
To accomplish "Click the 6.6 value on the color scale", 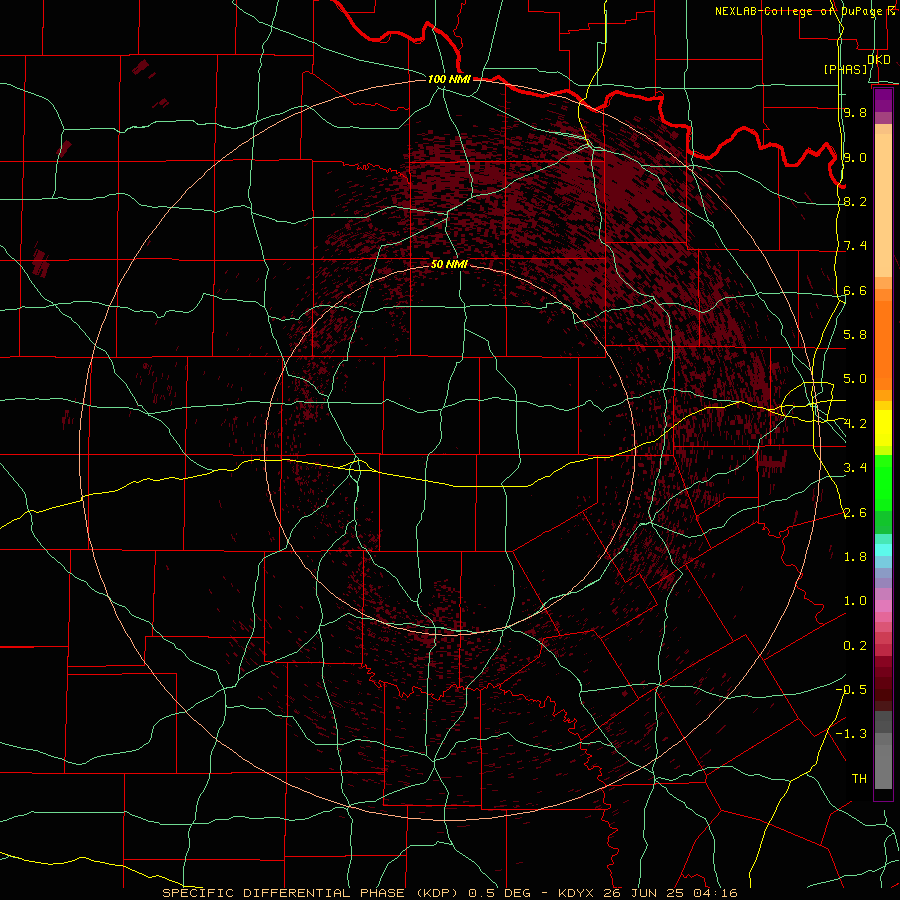I will pos(855,290).
